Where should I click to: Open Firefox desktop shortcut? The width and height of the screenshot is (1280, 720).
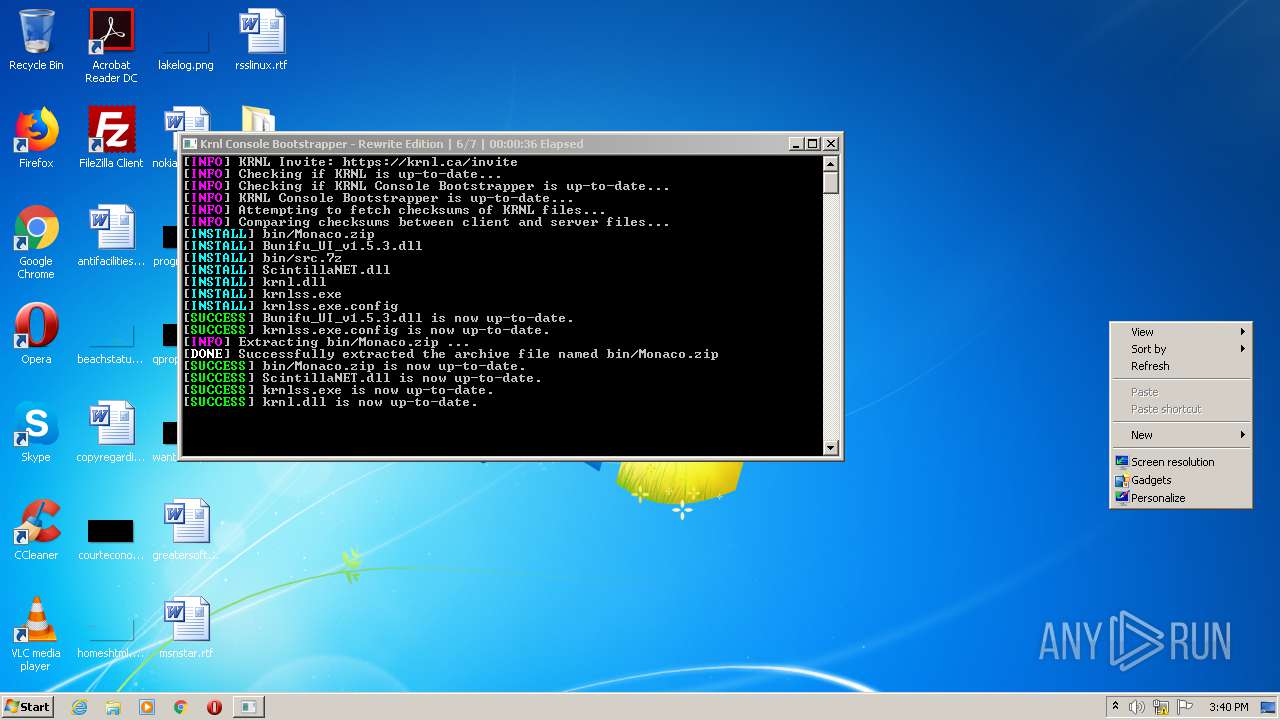(36, 138)
